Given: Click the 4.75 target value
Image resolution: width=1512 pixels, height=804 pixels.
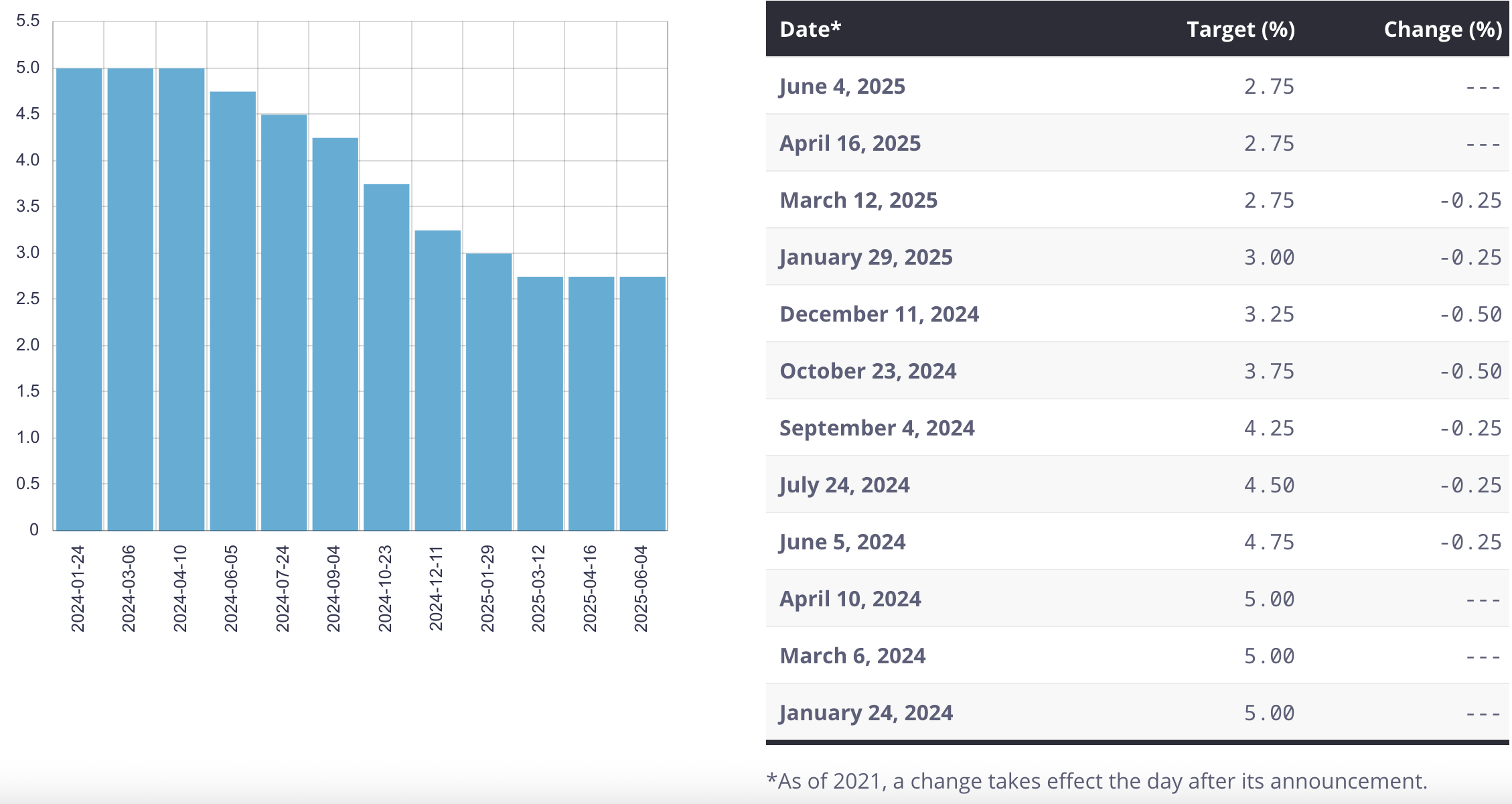Looking at the screenshot, I should [1269, 542].
